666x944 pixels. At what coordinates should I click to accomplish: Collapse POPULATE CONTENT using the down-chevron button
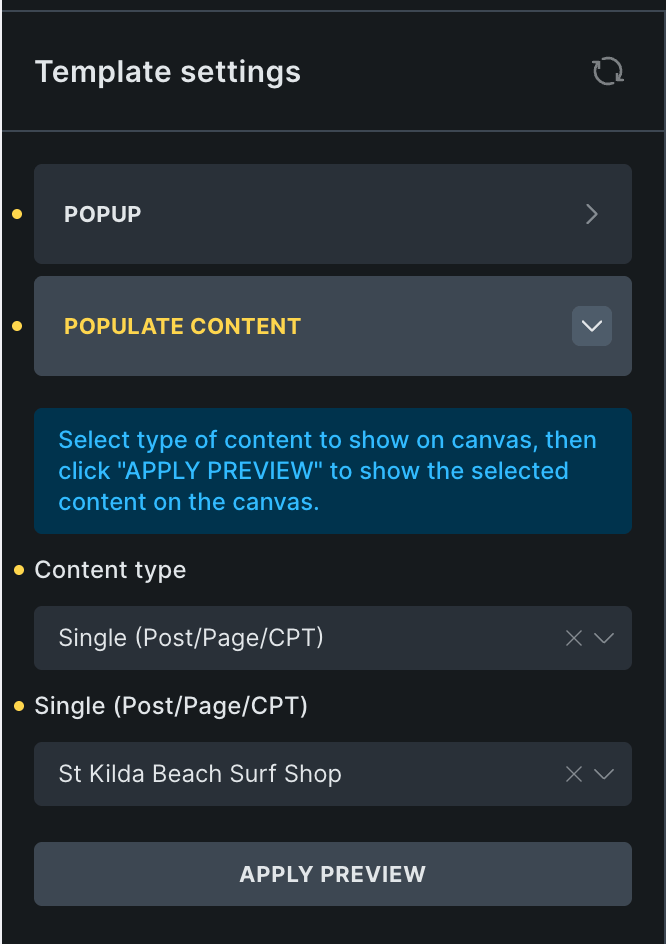(x=592, y=326)
